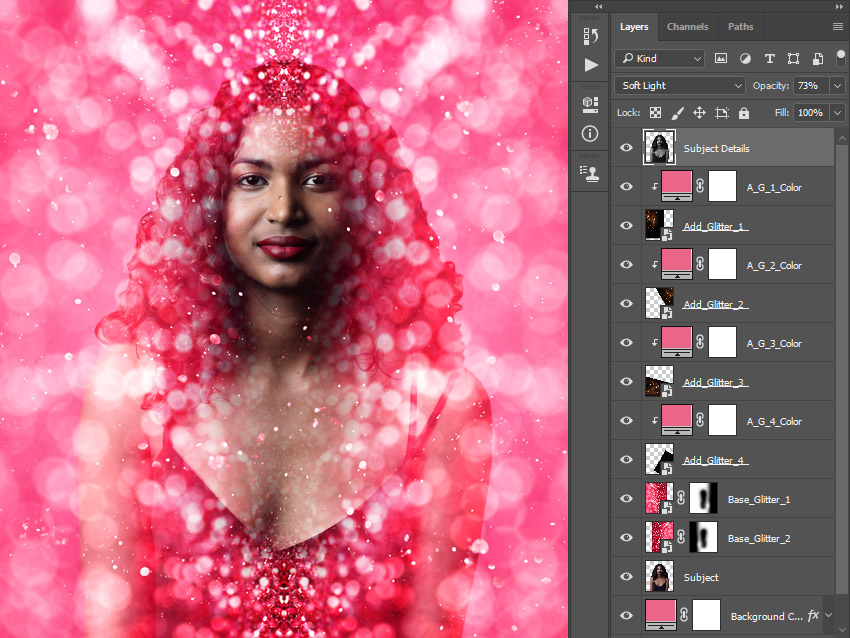Switch to the Paths tab
The width and height of the screenshot is (850, 638).
[x=740, y=26]
